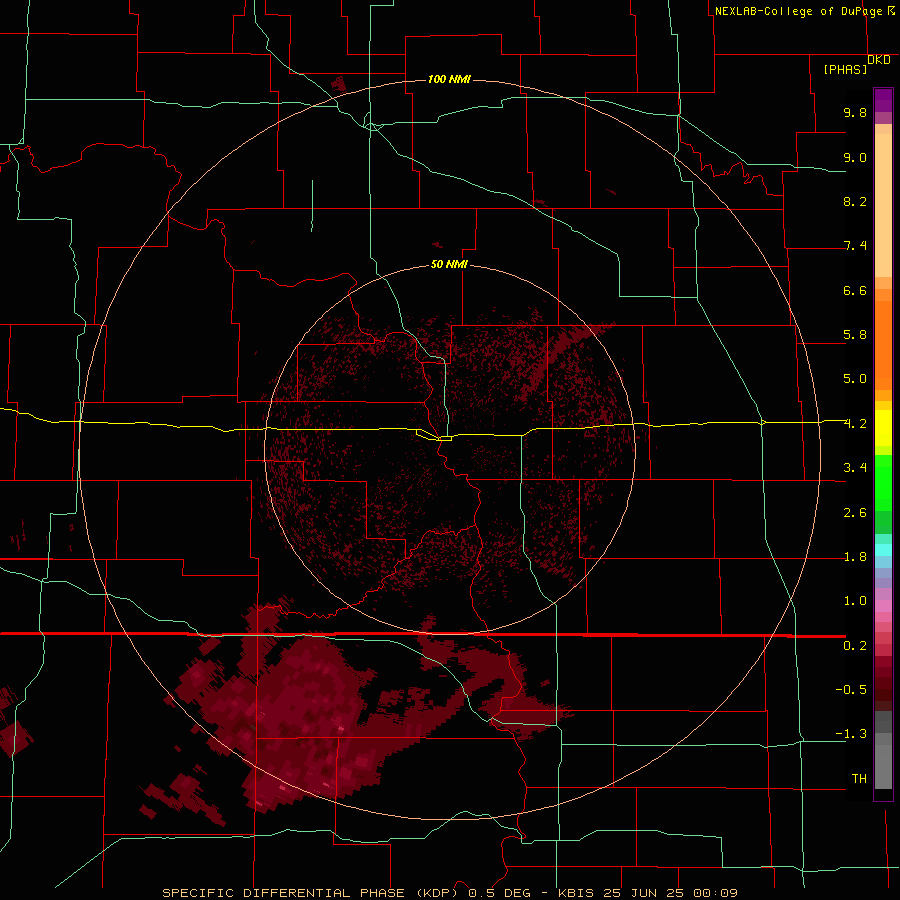Pick the yellow segment of the color bar
This screenshot has height=900, width=900.
[x=883, y=428]
